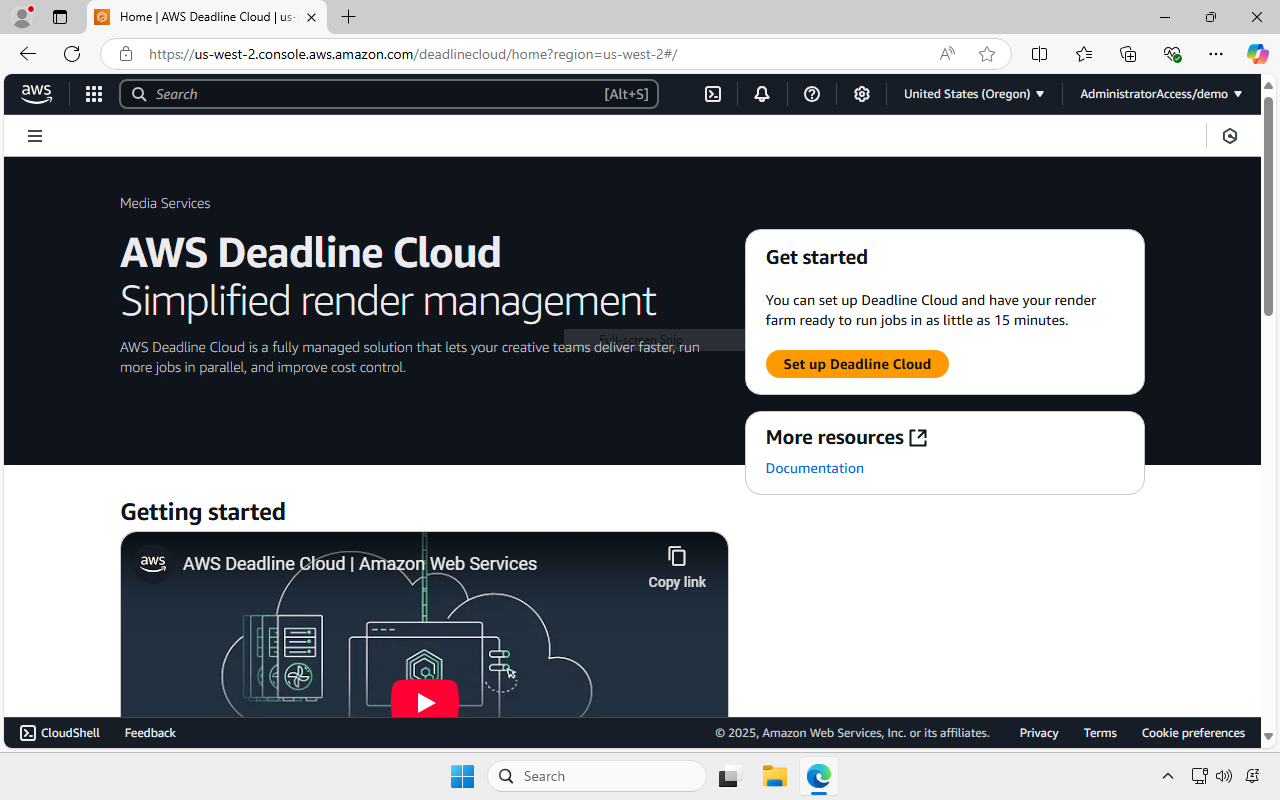Open the AWS services grid menu
Screen dimensions: 1280x800
[x=93, y=93]
